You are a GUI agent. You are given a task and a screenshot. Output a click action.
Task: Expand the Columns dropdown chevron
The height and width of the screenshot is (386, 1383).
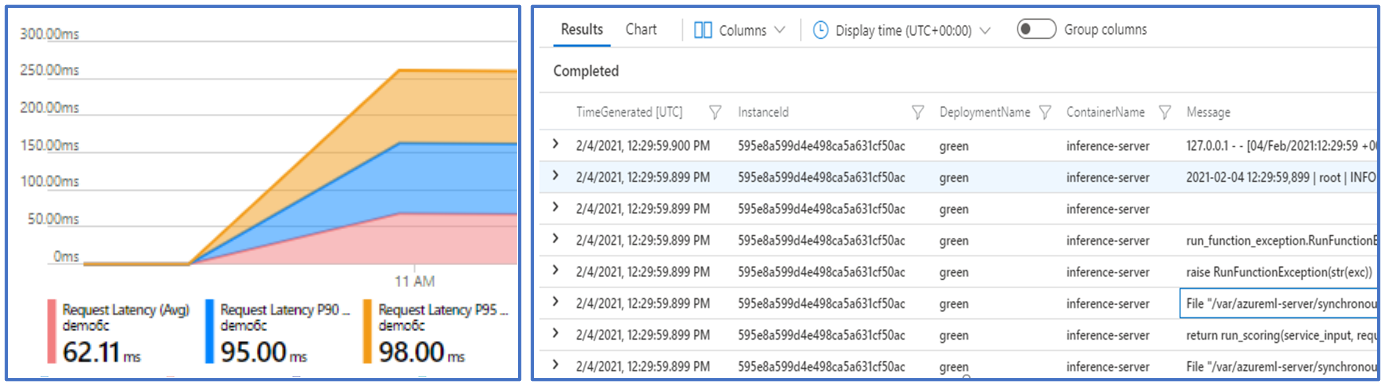[x=780, y=31]
